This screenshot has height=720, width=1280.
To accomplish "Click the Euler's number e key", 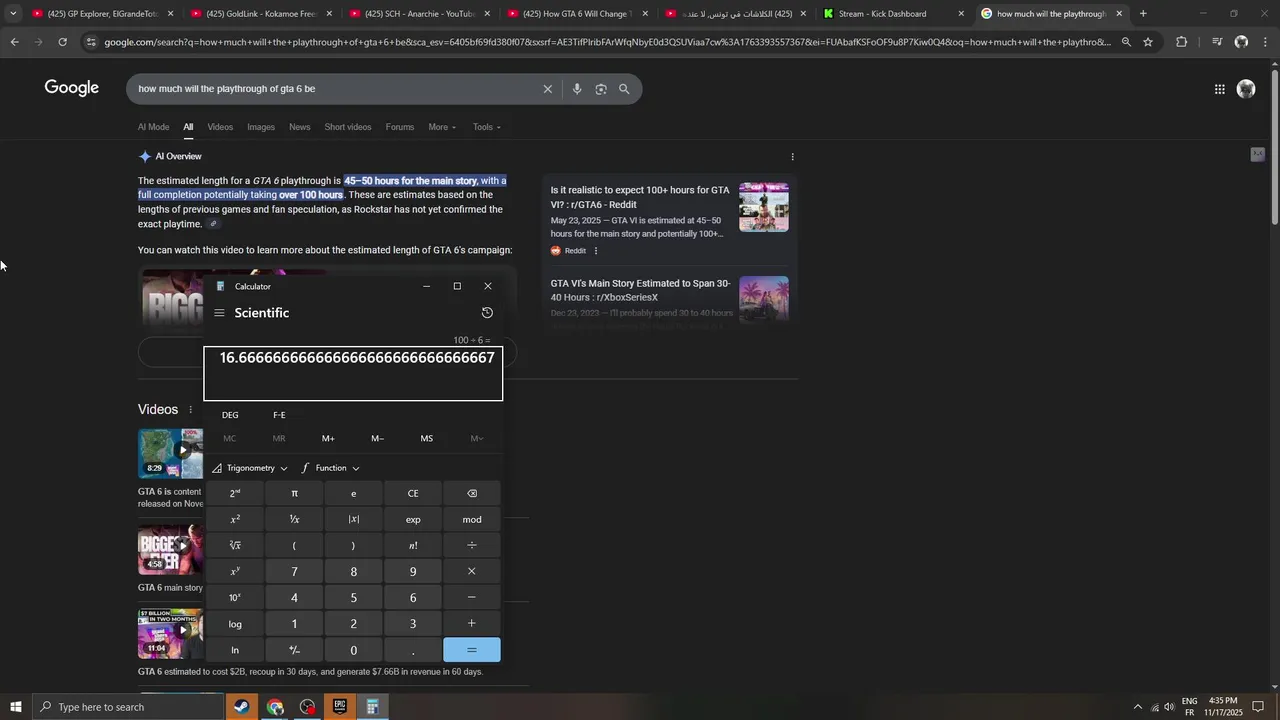I will tap(353, 493).
